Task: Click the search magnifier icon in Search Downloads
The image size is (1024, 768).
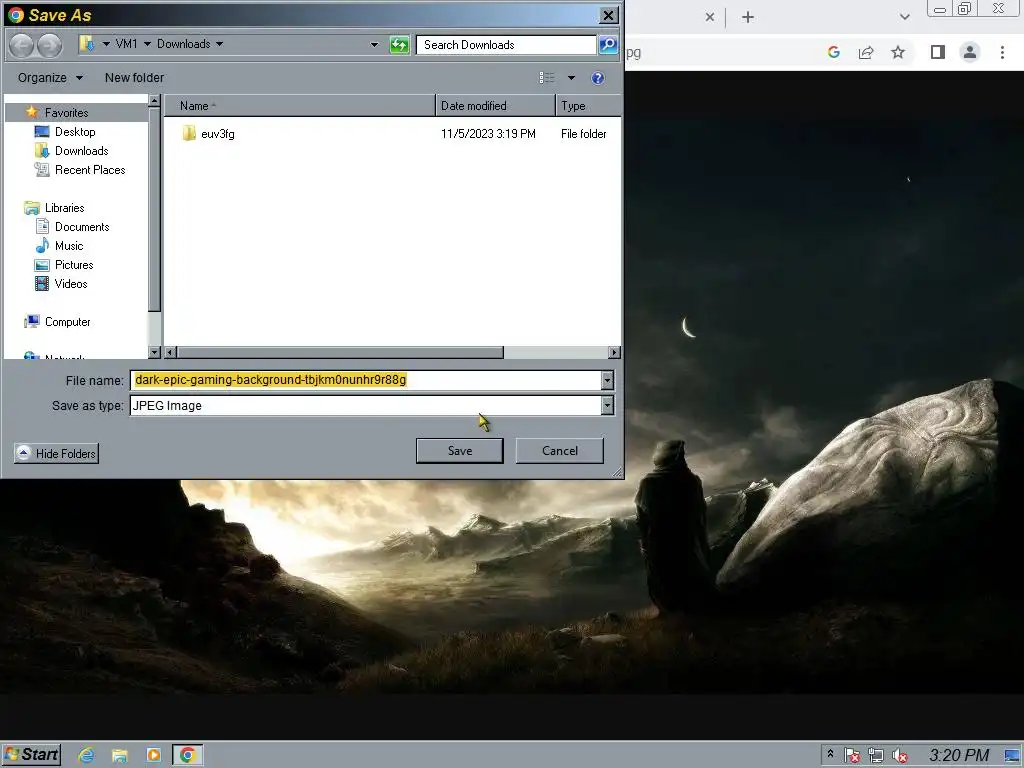Action: click(608, 44)
